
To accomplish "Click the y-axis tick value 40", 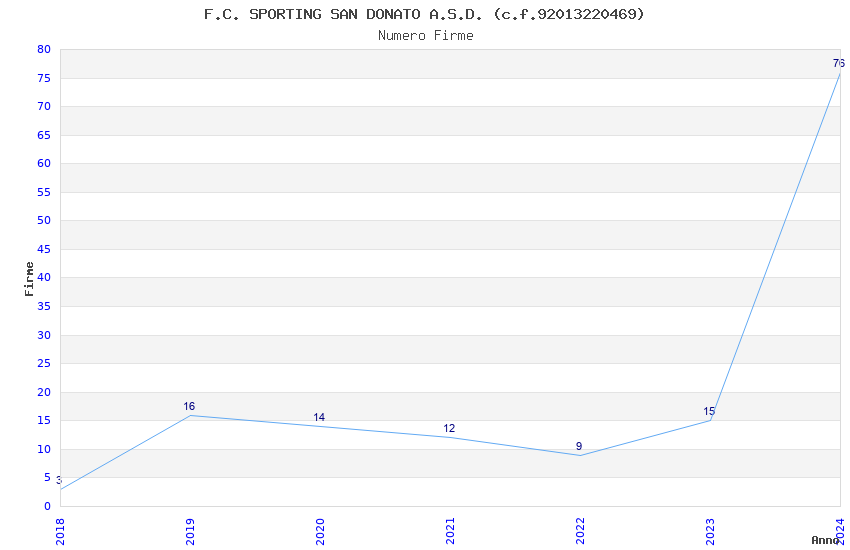I will [x=44, y=277].
